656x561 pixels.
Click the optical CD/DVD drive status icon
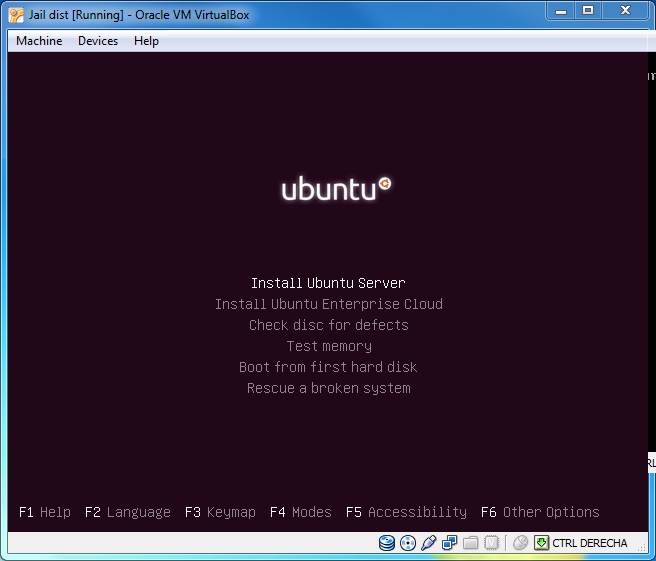pos(407,543)
